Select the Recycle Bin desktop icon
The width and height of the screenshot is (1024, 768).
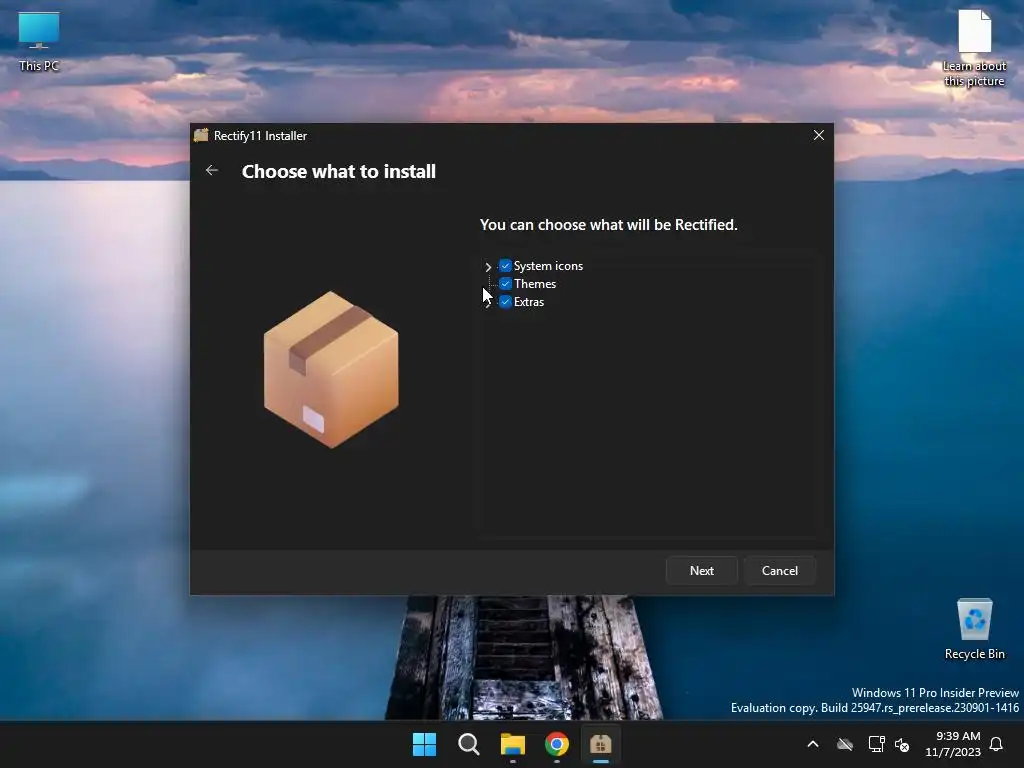[x=974, y=630]
